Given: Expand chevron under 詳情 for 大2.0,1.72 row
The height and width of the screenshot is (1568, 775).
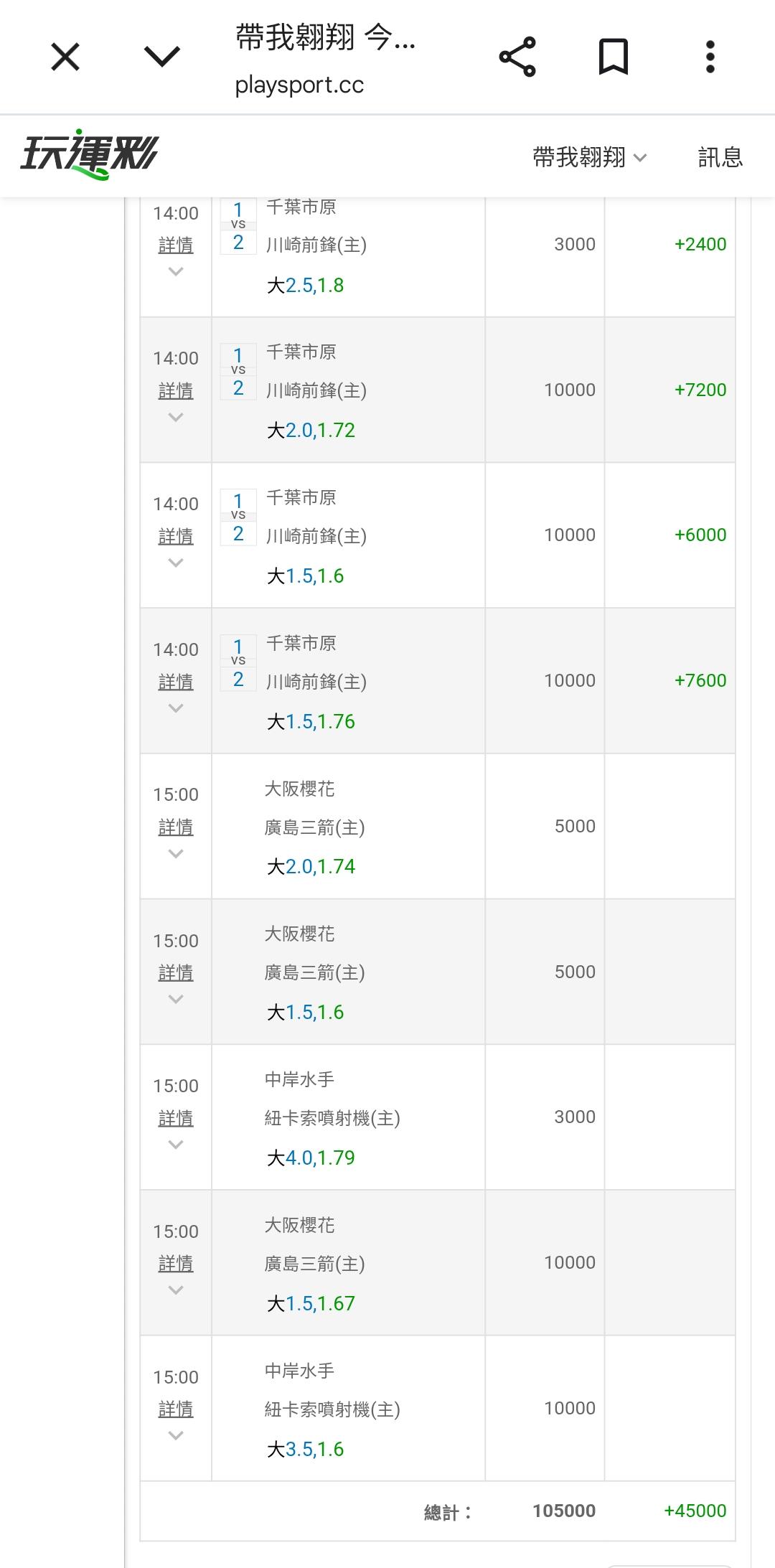Looking at the screenshot, I should tap(176, 417).
